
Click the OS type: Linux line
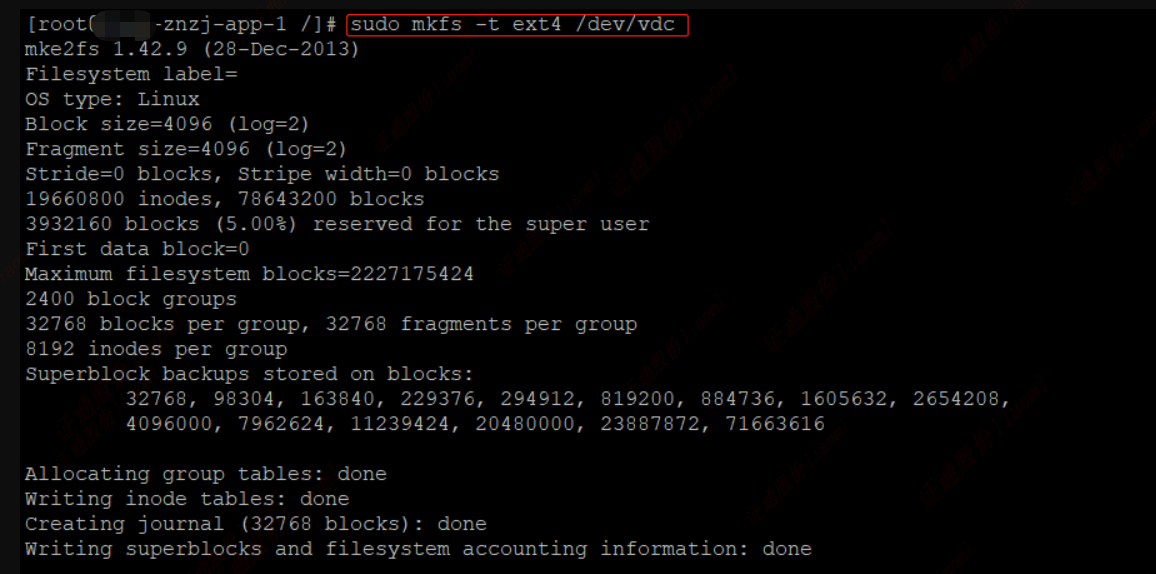tap(112, 99)
